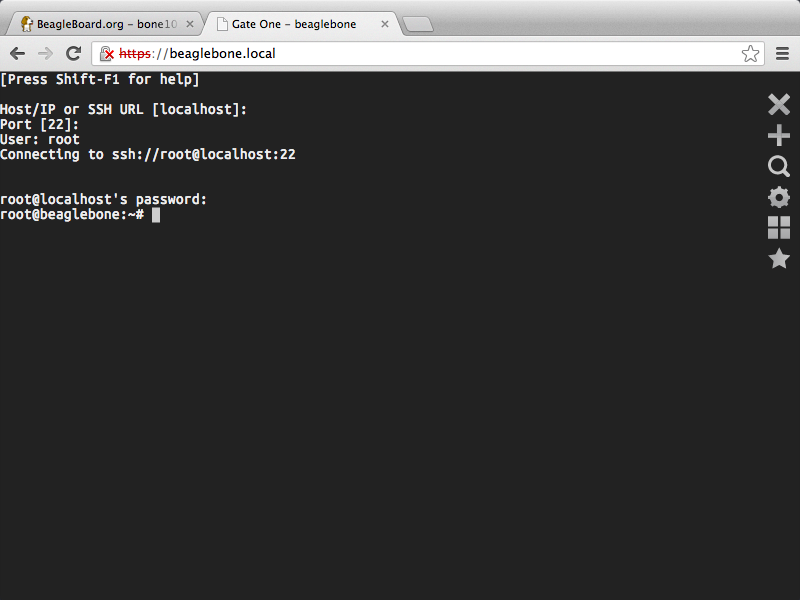Close the Gate One – beaglebone tab

point(384,24)
